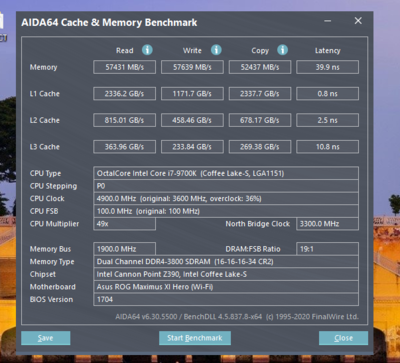Minimize the AIDA64 benchmark window

click(x=328, y=21)
